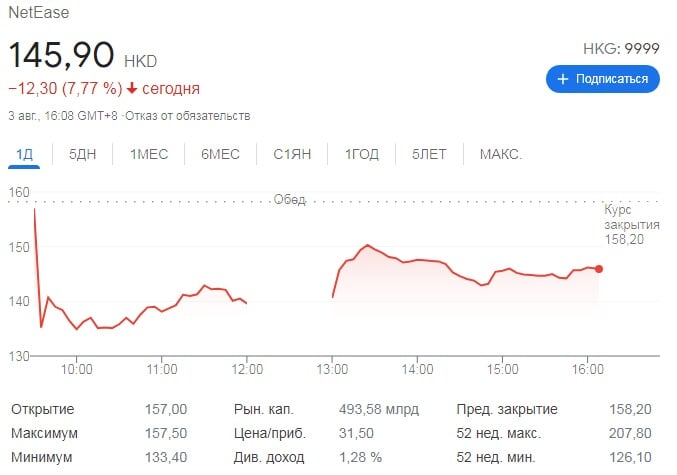Open the 6МЕС chart range tab
The width and height of the screenshot is (677, 475).
(x=220, y=154)
